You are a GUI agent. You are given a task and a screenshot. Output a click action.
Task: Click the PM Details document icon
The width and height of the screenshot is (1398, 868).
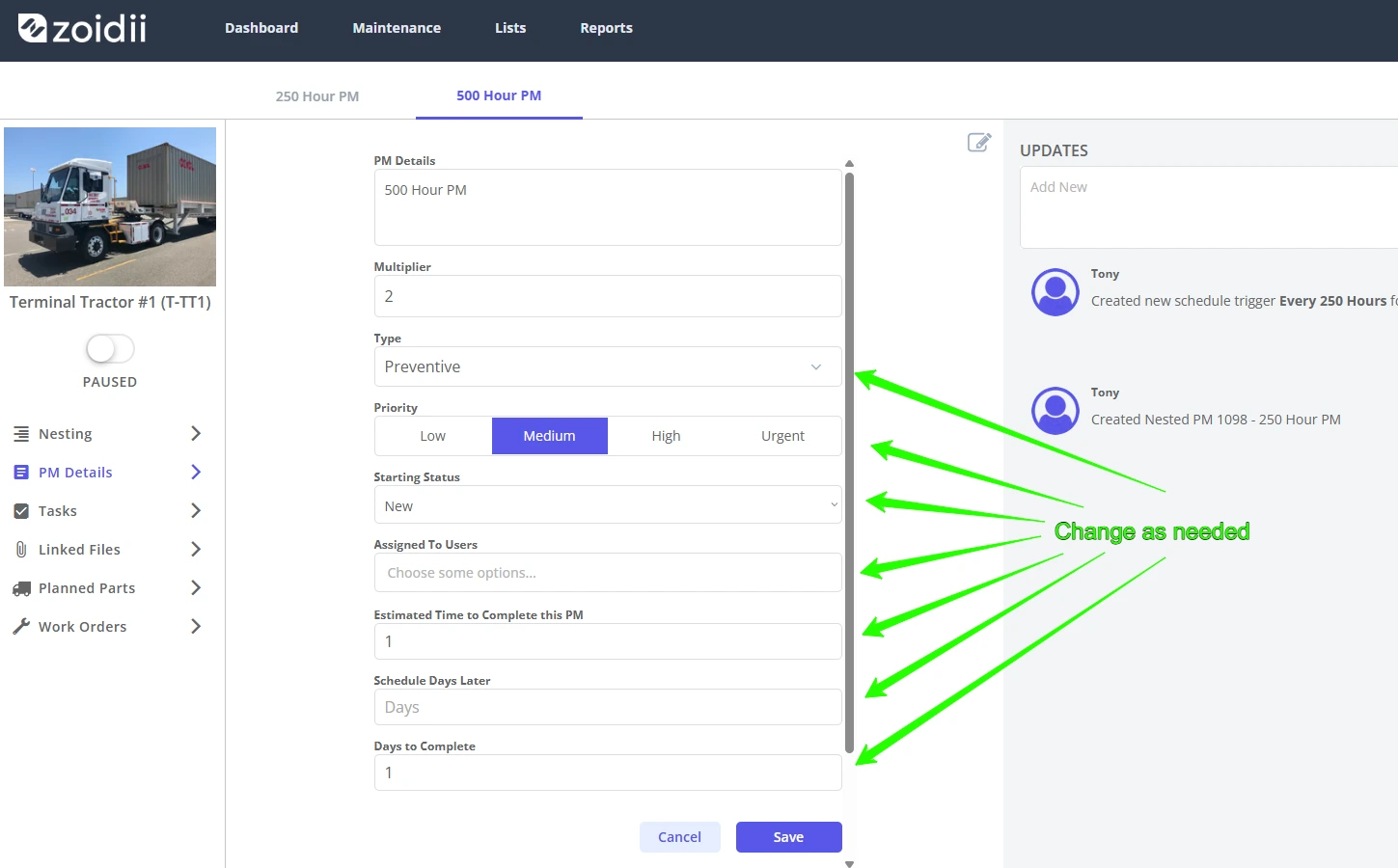[21, 473]
